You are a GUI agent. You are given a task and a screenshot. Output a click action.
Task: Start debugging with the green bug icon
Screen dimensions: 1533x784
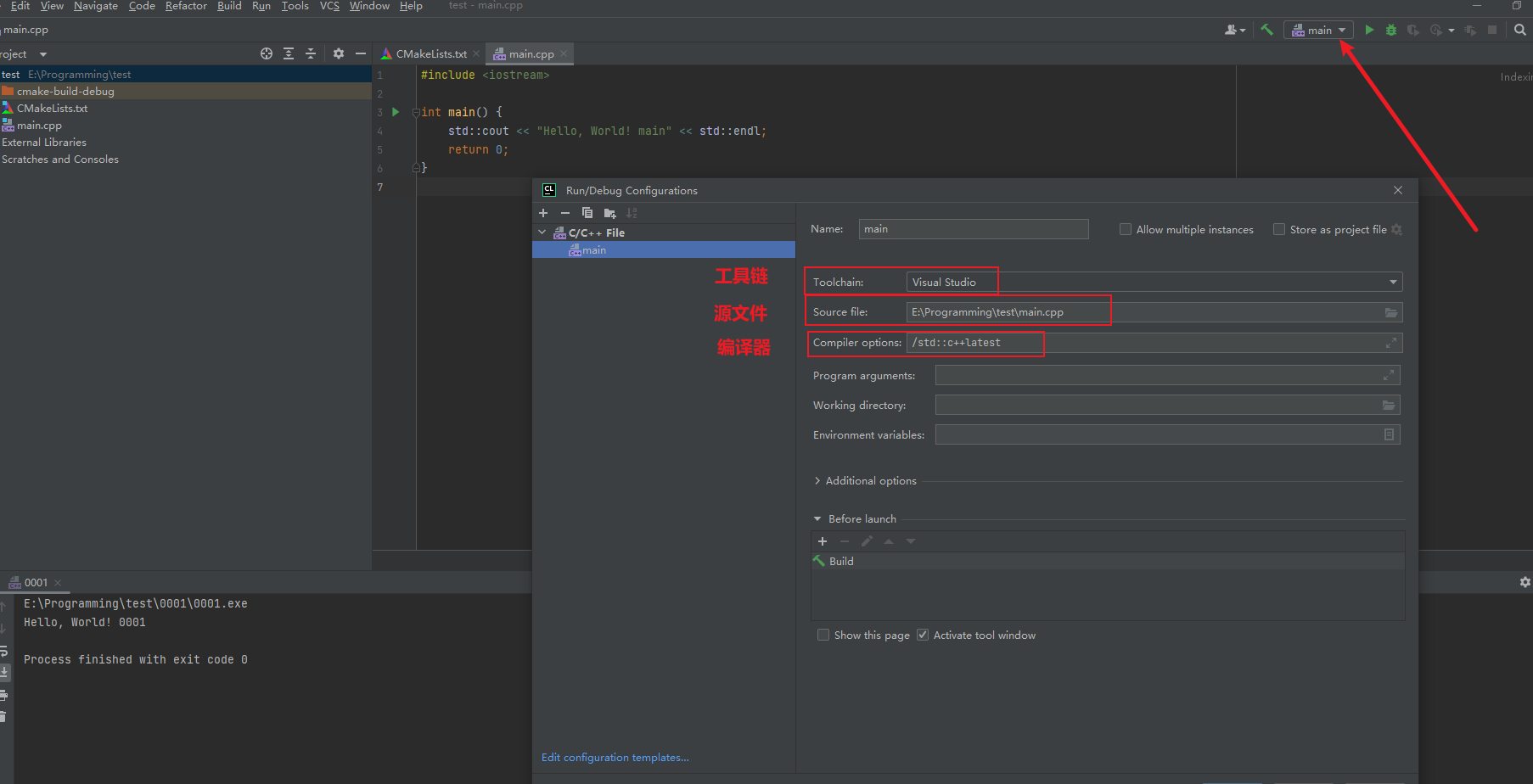point(1391,30)
